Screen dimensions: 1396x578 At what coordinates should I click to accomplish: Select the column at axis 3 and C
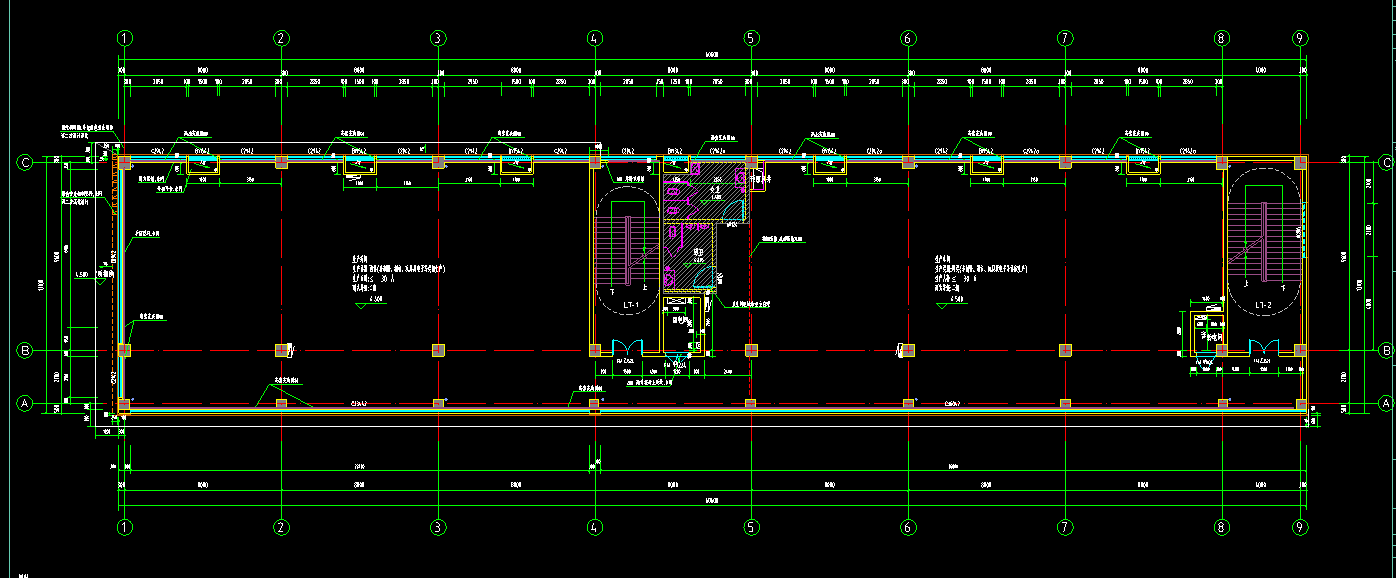pyautogui.click(x=438, y=161)
